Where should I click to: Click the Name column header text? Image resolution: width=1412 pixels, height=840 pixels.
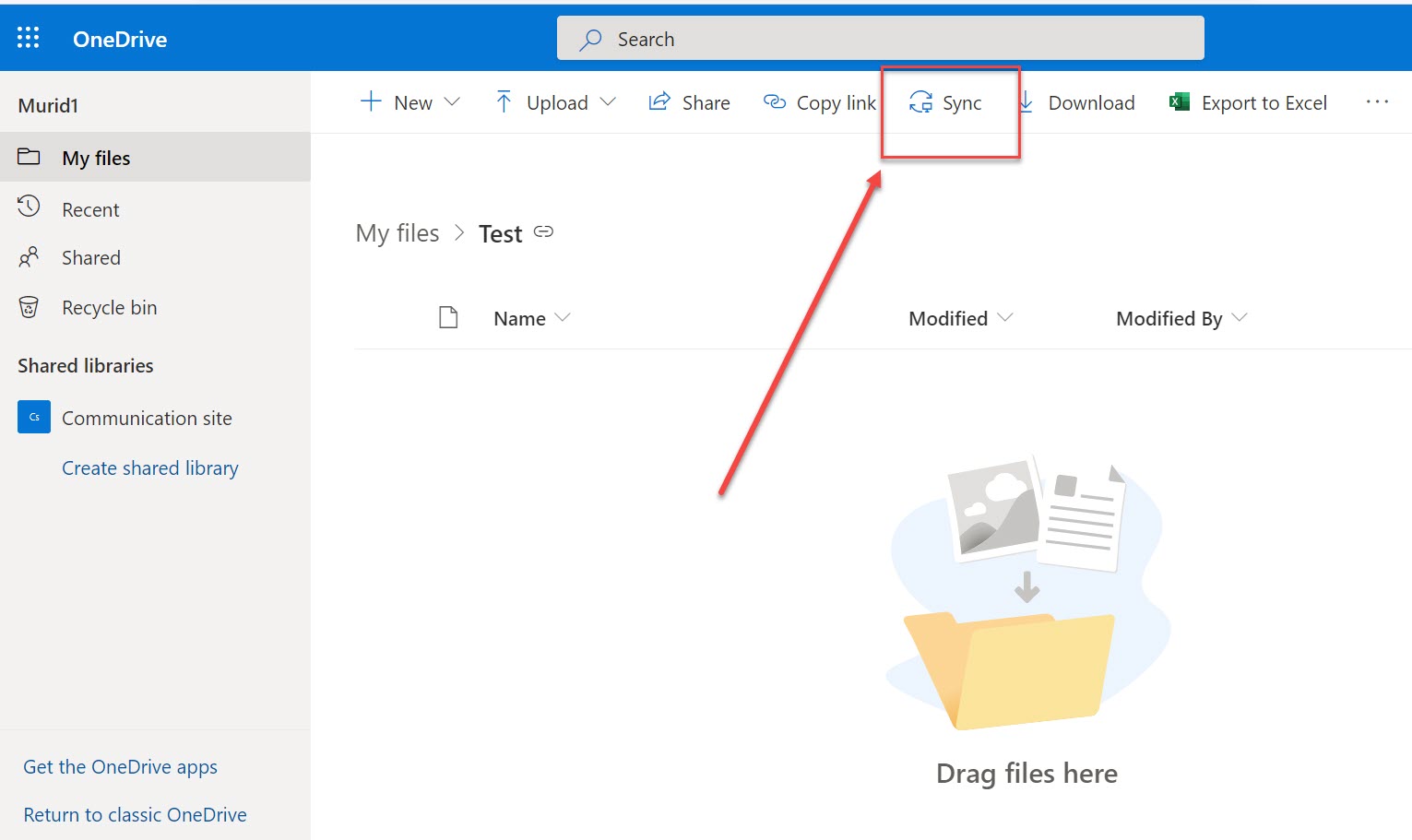click(x=519, y=319)
